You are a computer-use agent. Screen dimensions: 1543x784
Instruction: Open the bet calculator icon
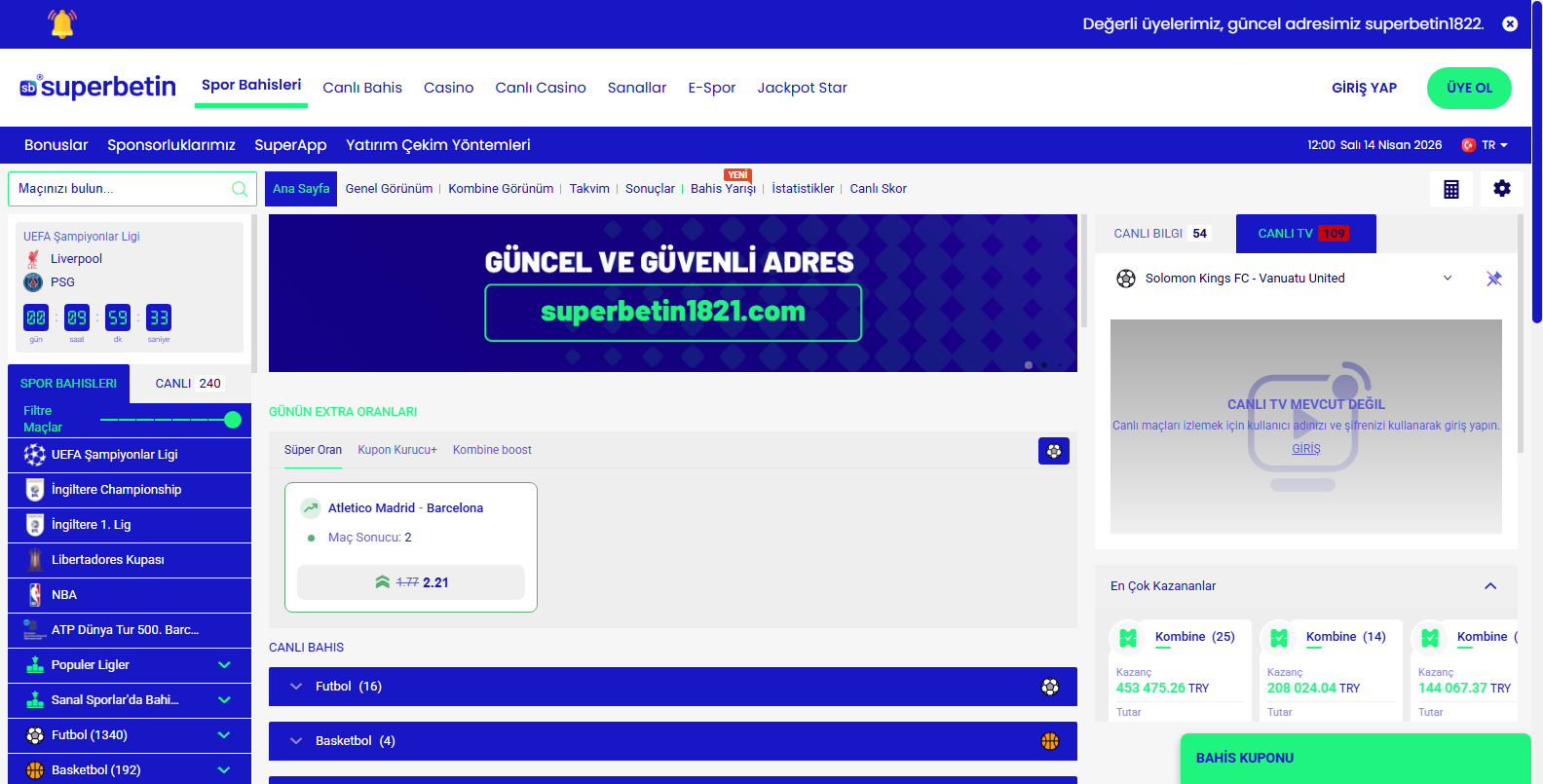(x=1451, y=189)
